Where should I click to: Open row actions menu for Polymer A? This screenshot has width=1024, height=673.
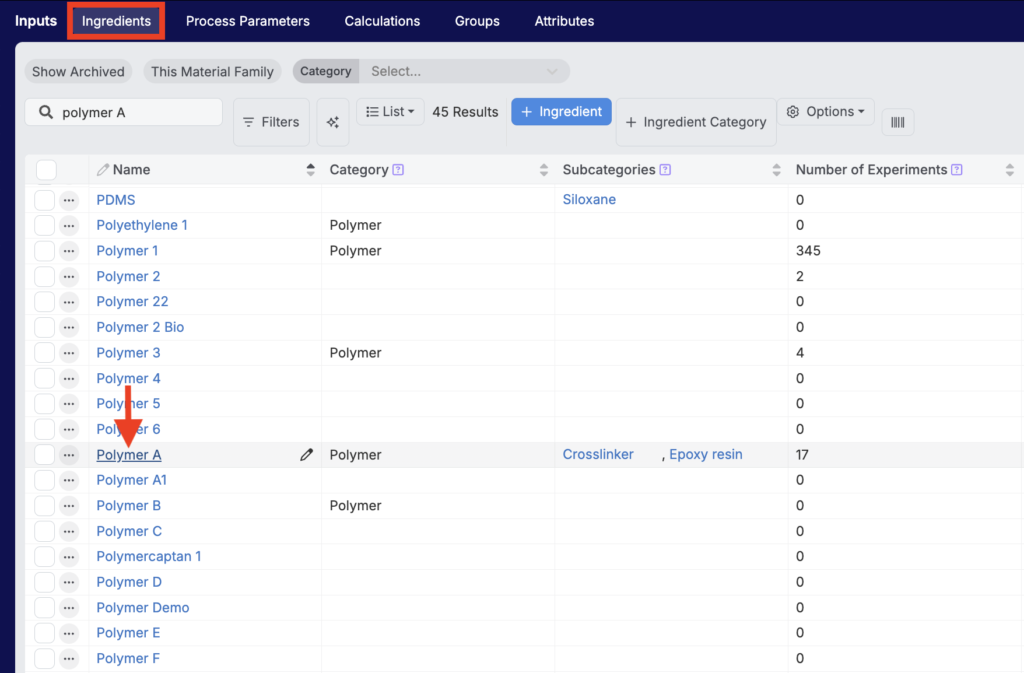tap(69, 454)
